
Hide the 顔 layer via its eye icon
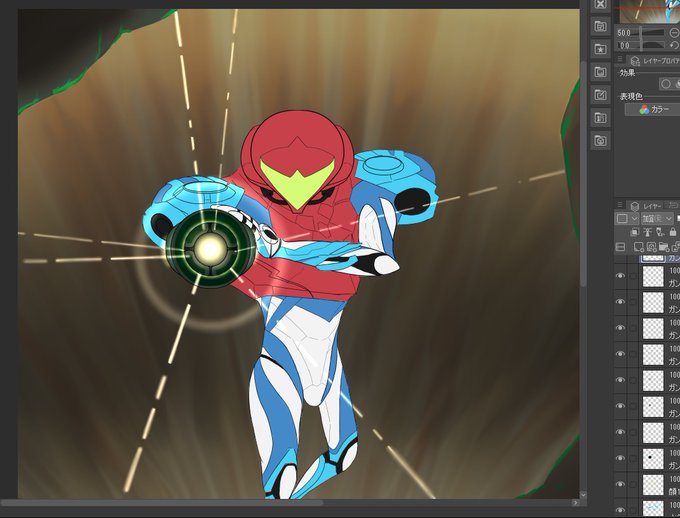point(621,484)
